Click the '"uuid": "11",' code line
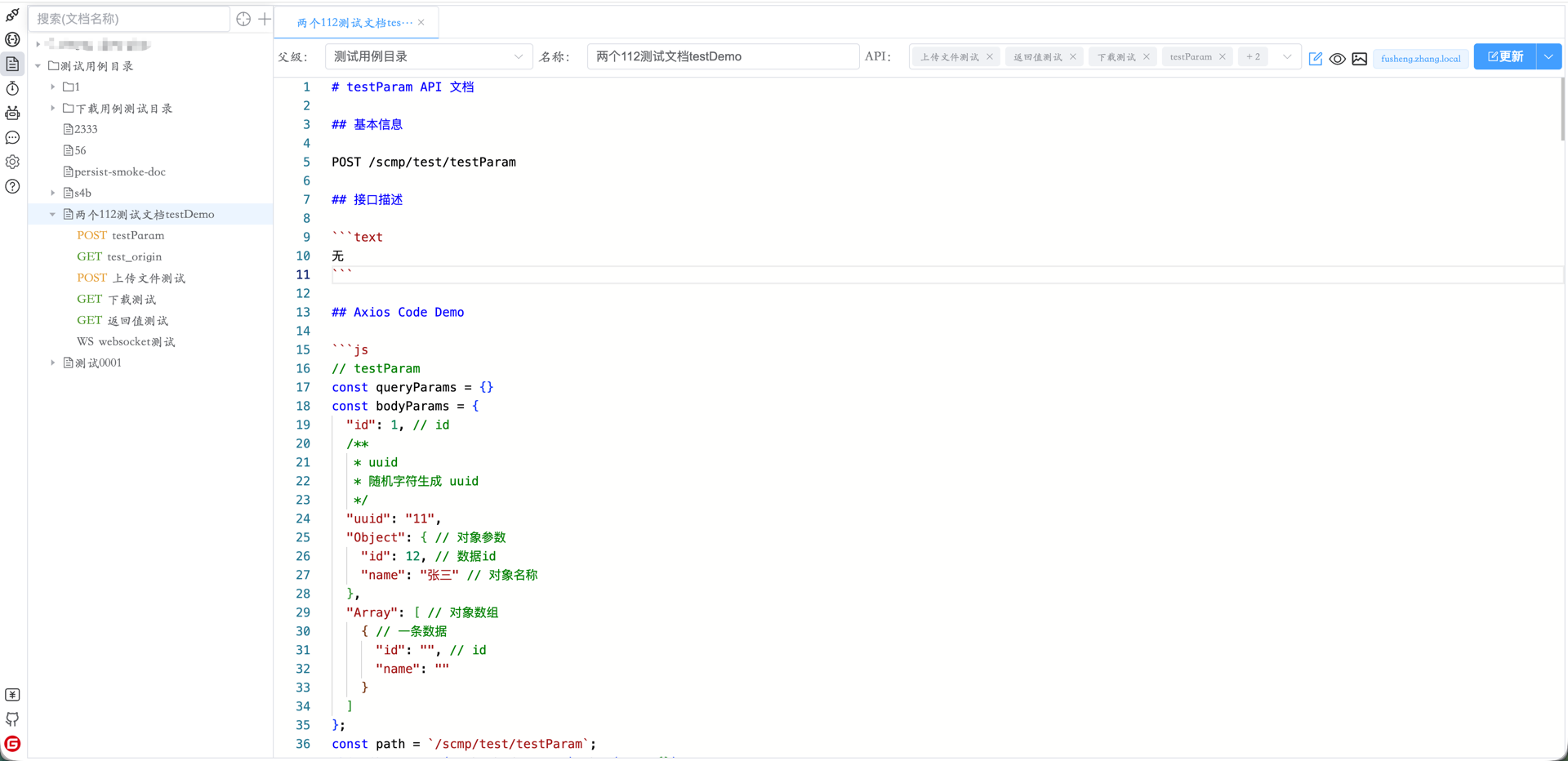Screen dimensions: 1568x761 (394, 518)
